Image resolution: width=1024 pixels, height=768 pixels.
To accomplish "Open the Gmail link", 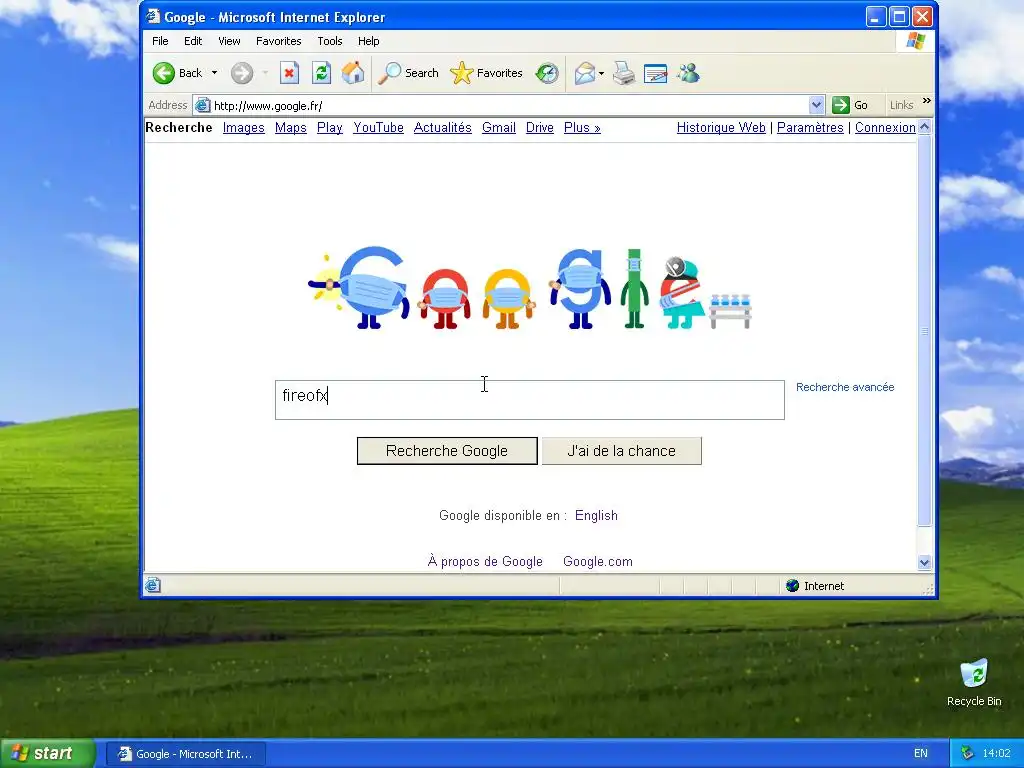I will [x=499, y=127].
